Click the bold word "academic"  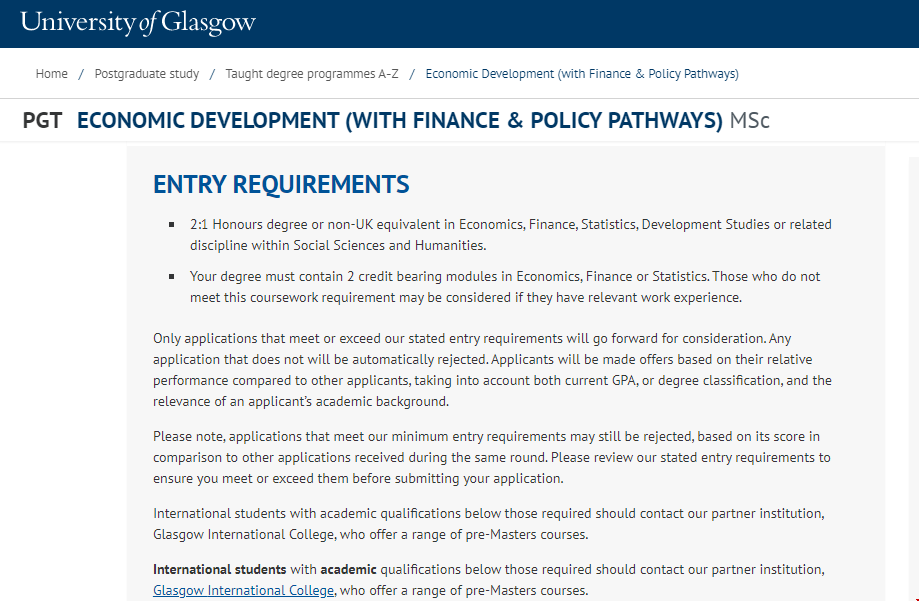[x=349, y=569]
